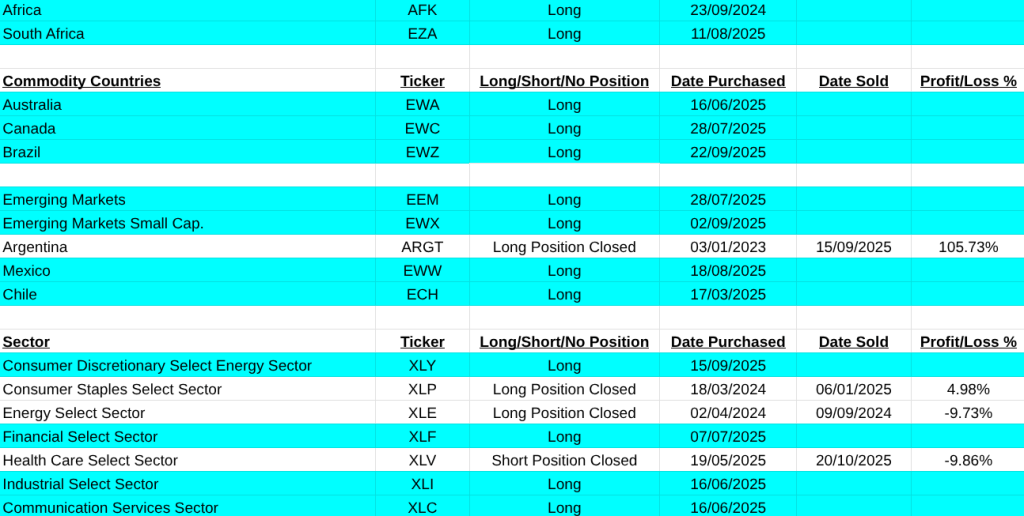Click the 4.98% profit cell
The image size is (1024, 516).
(x=967, y=390)
